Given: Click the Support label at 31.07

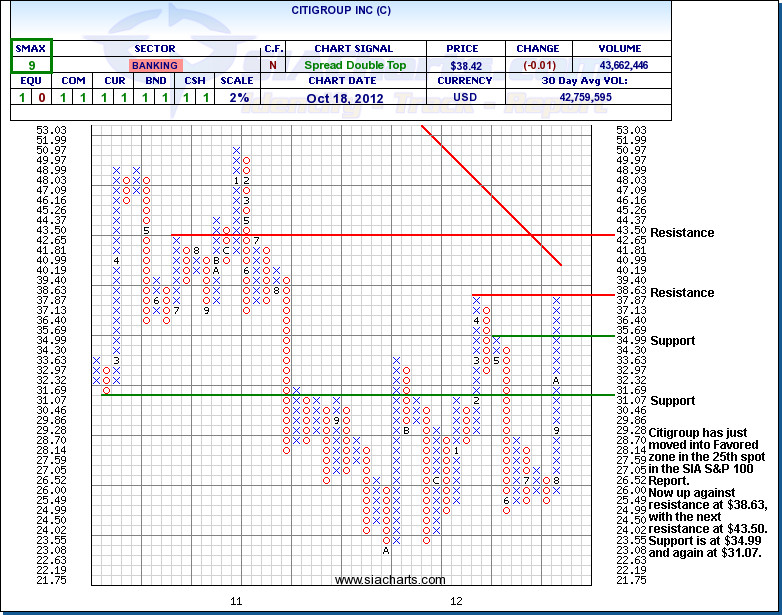Looking at the screenshot, I should point(672,401).
